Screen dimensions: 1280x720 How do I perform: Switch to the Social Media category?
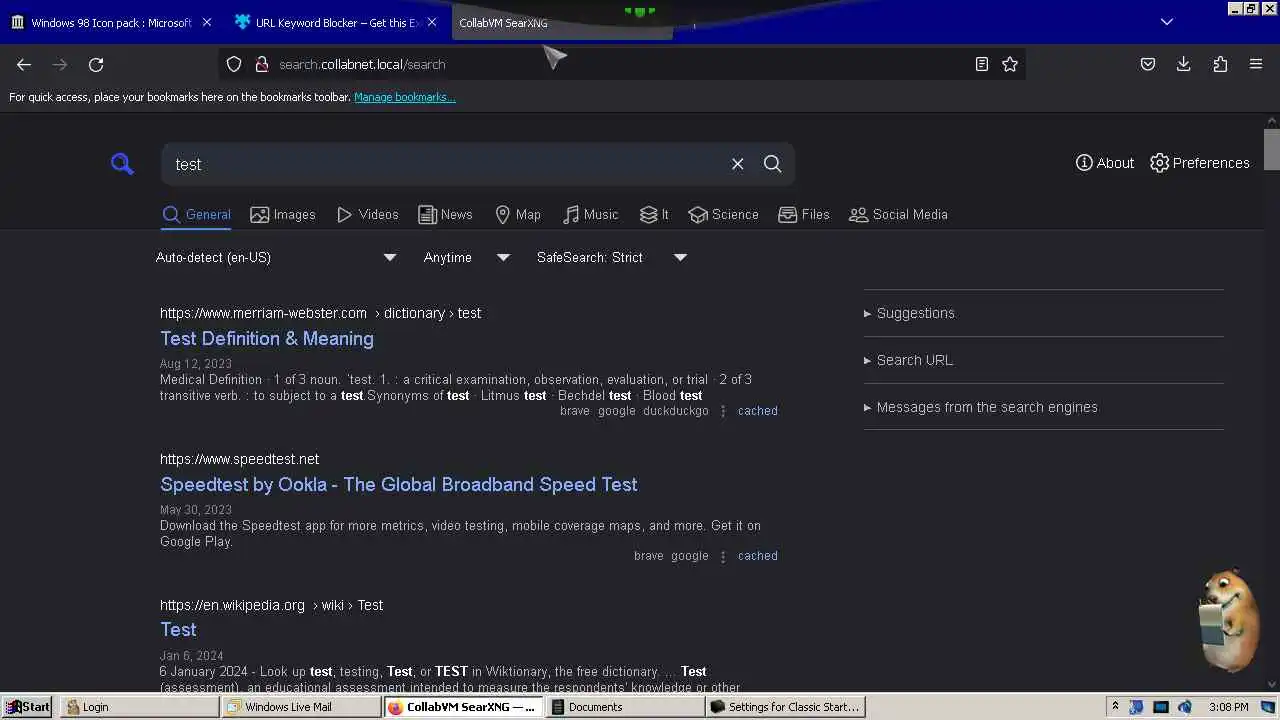coord(898,214)
